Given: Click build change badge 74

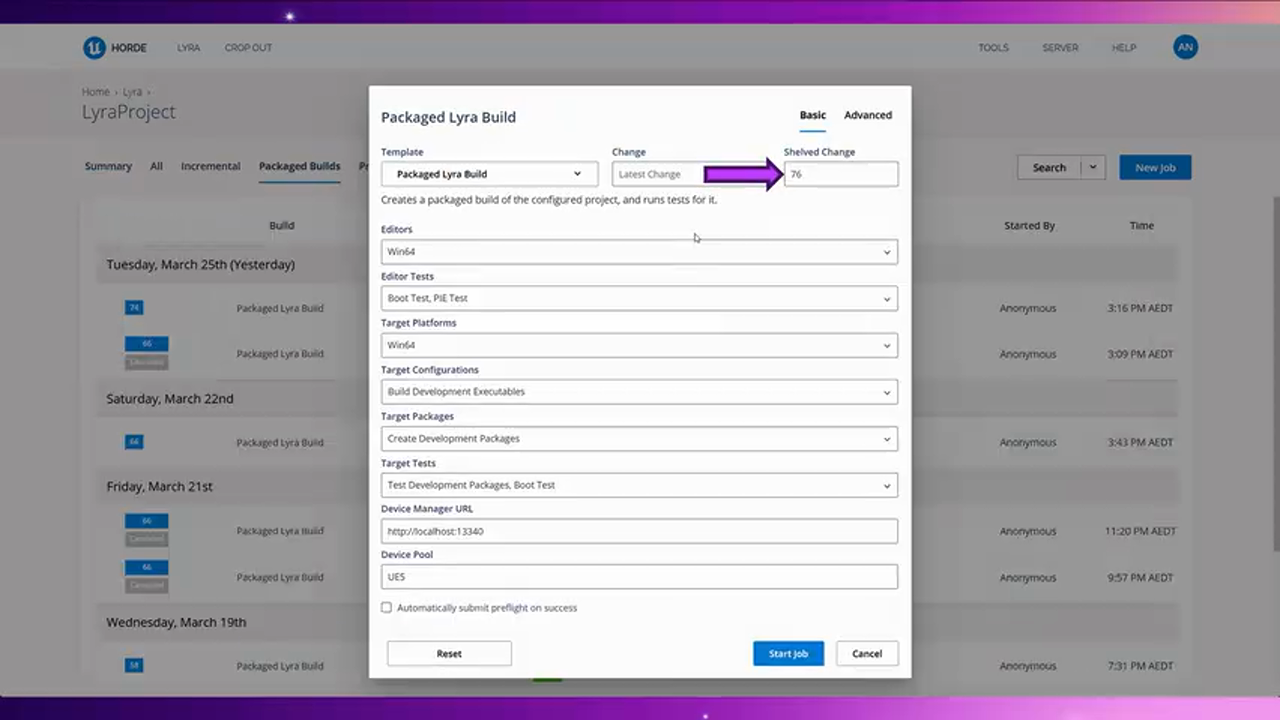Looking at the screenshot, I should (134, 308).
